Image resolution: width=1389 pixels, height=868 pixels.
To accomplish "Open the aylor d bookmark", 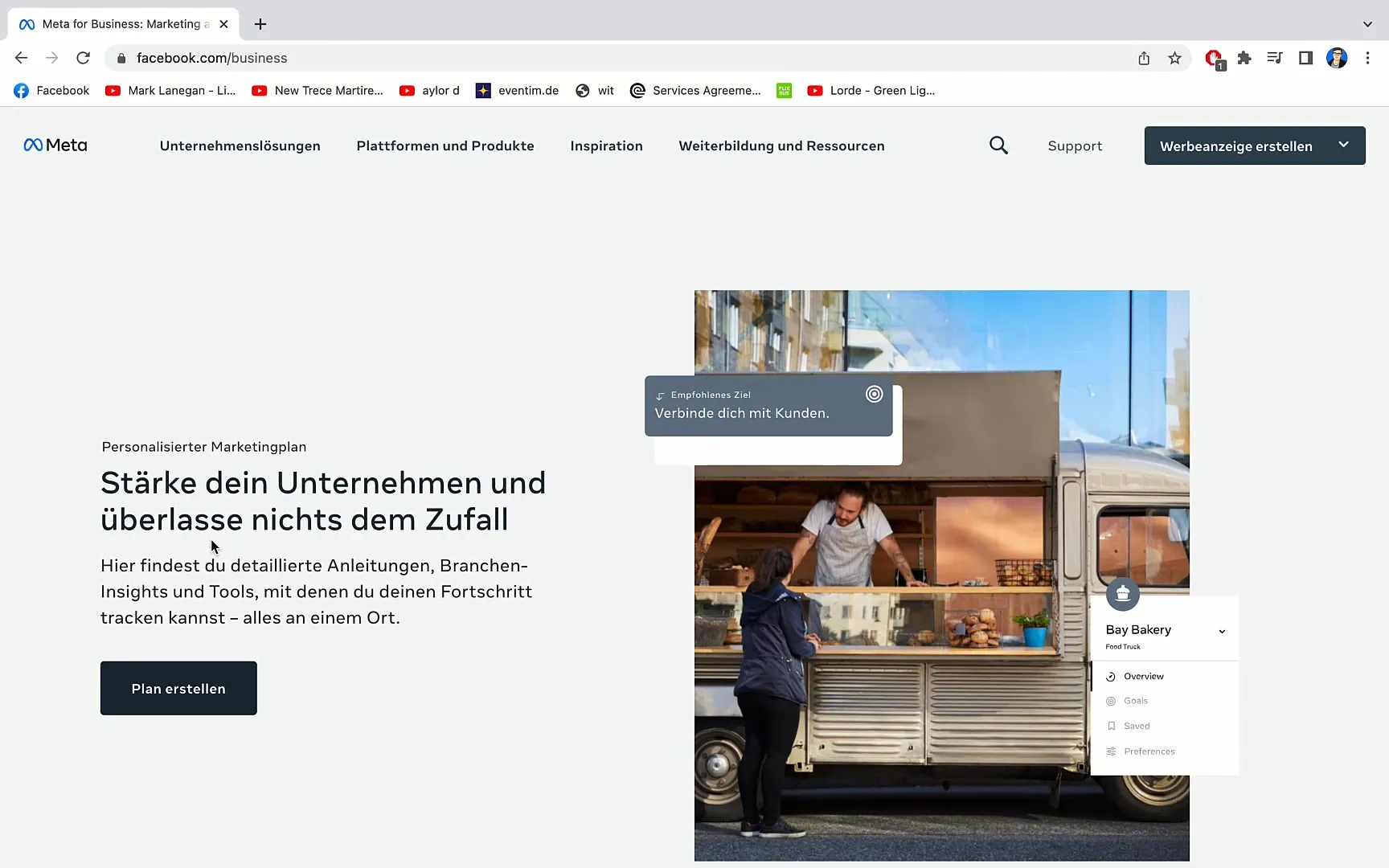I will 429,91.
